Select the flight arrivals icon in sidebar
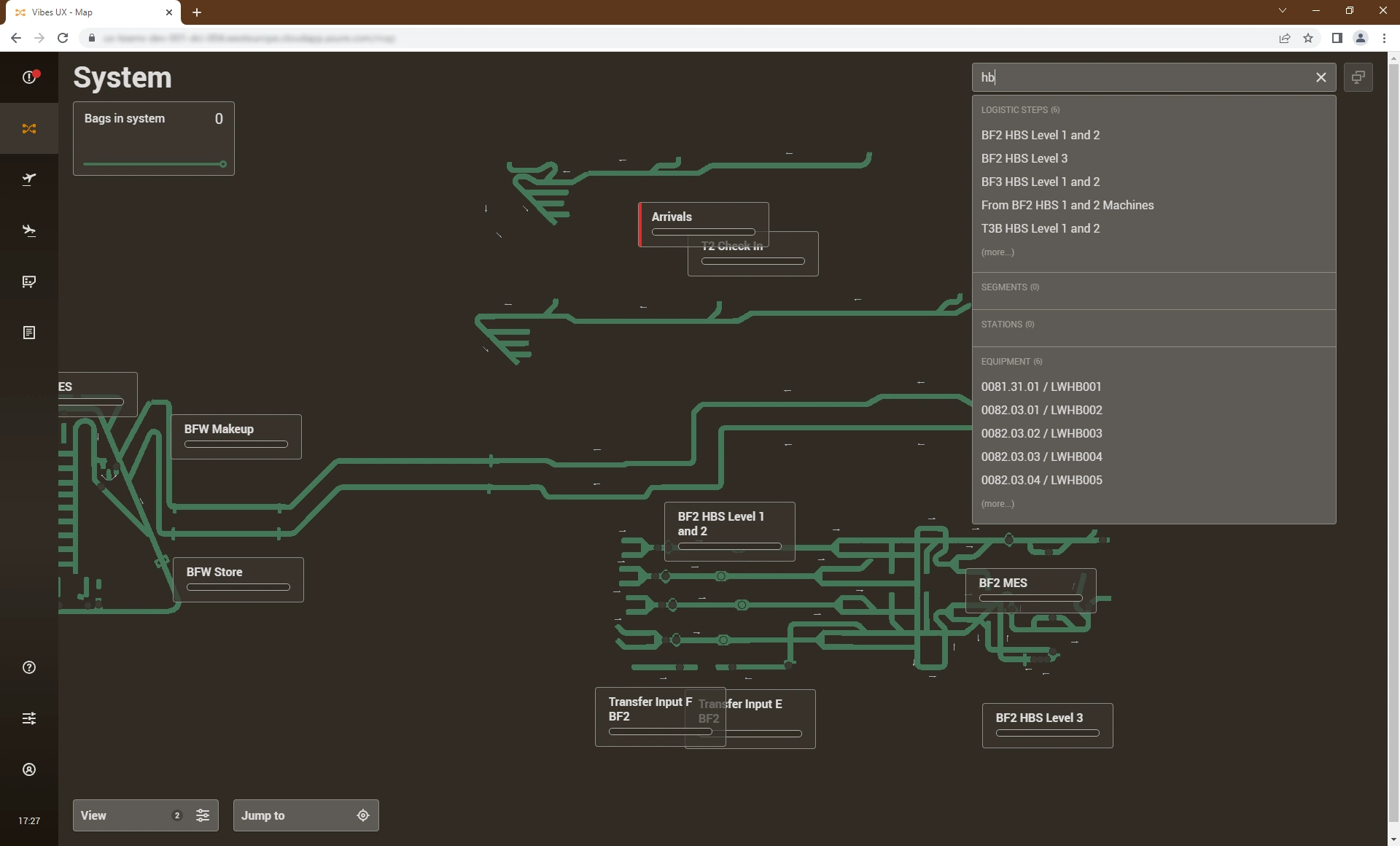1400x846 pixels. pos(29,230)
